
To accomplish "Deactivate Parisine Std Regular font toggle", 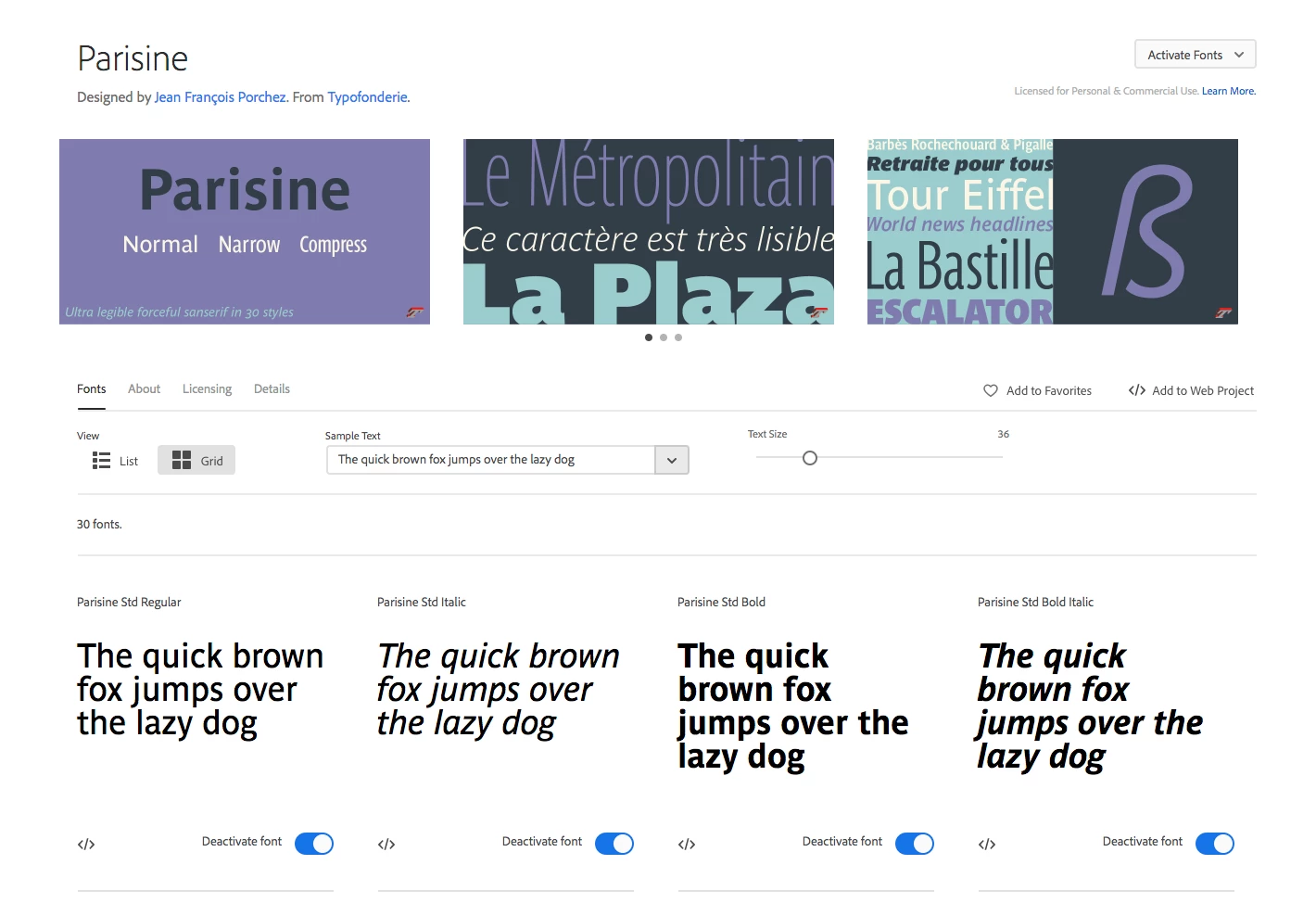I will [x=314, y=844].
